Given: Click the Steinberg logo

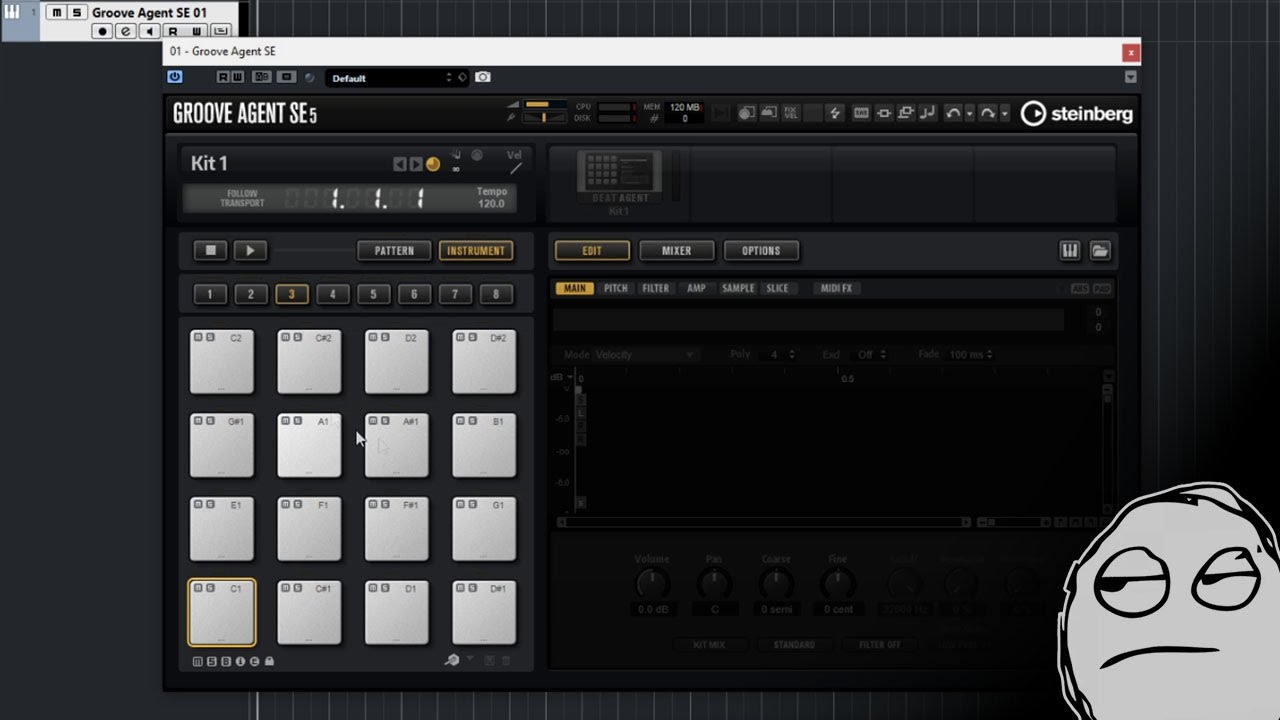Looking at the screenshot, I should [x=1076, y=114].
